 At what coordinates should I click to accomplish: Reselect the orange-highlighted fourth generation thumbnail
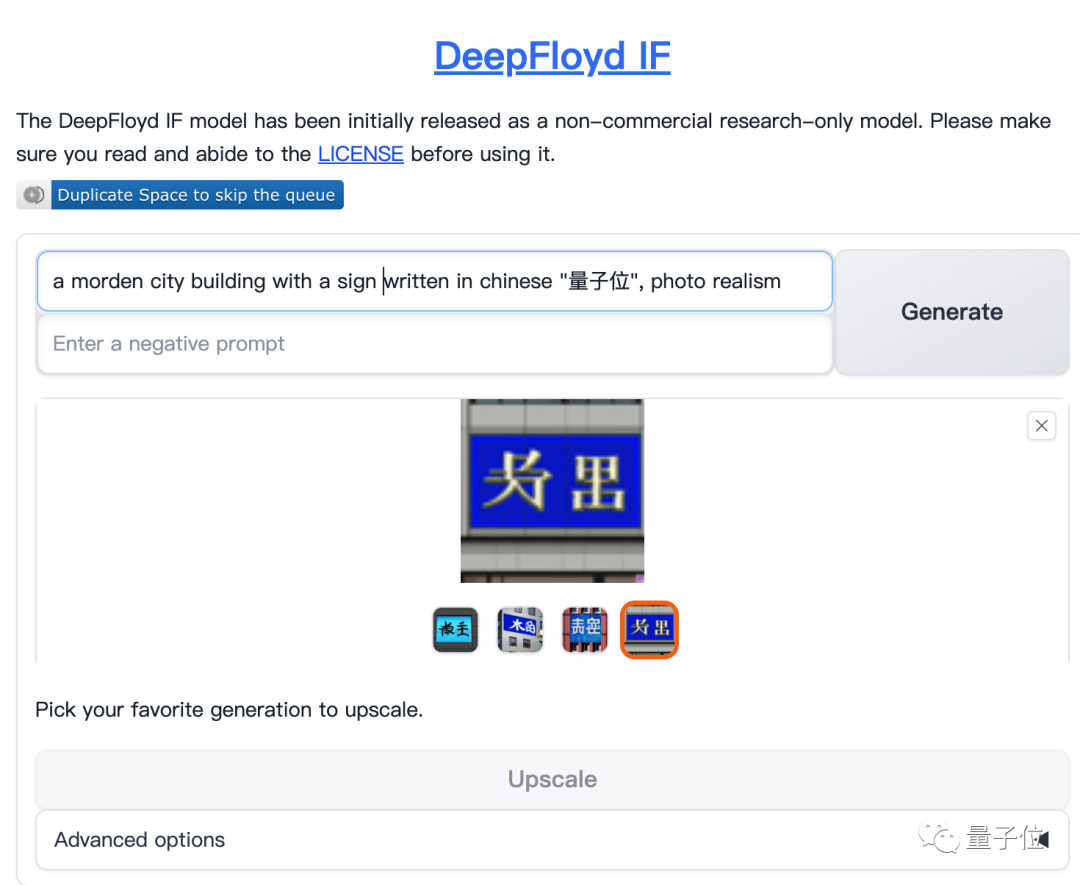pos(649,629)
